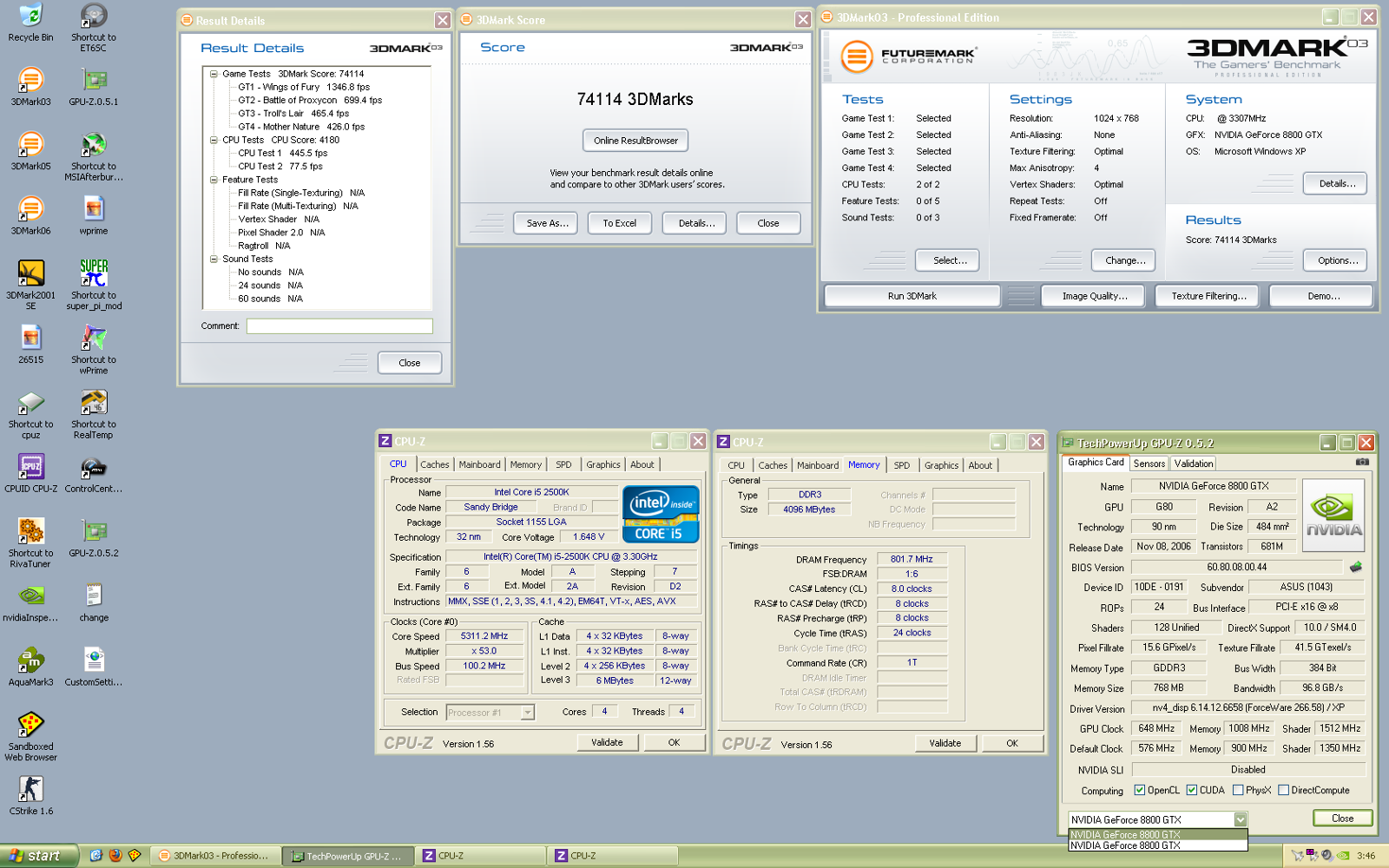This screenshot has width=1389, height=868.
Task: Click the Demo... button in 3DMark03
Action: coord(1323,296)
